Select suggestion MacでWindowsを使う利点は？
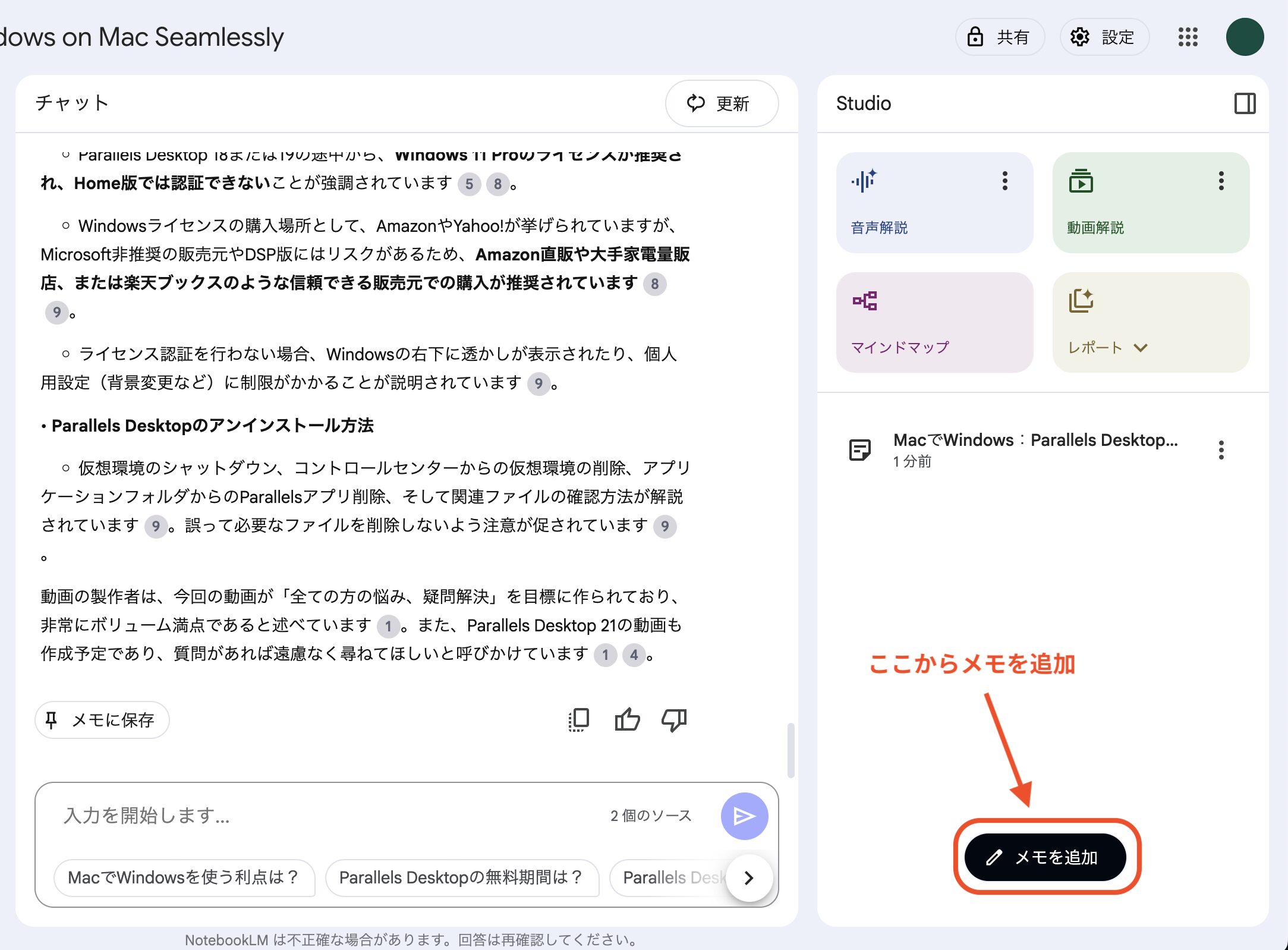This screenshot has height=950, width=1288. point(184,877)
